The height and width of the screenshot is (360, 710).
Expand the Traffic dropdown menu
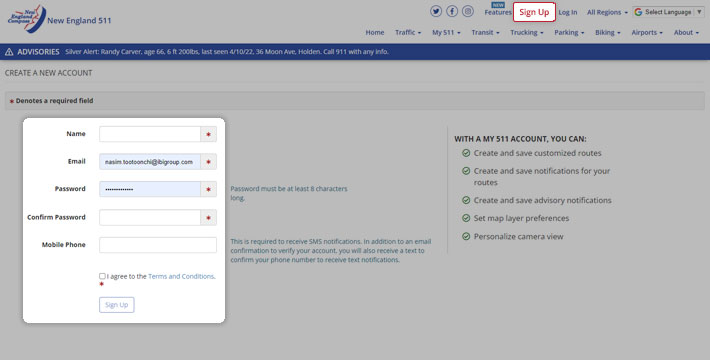tap(408, 33)
